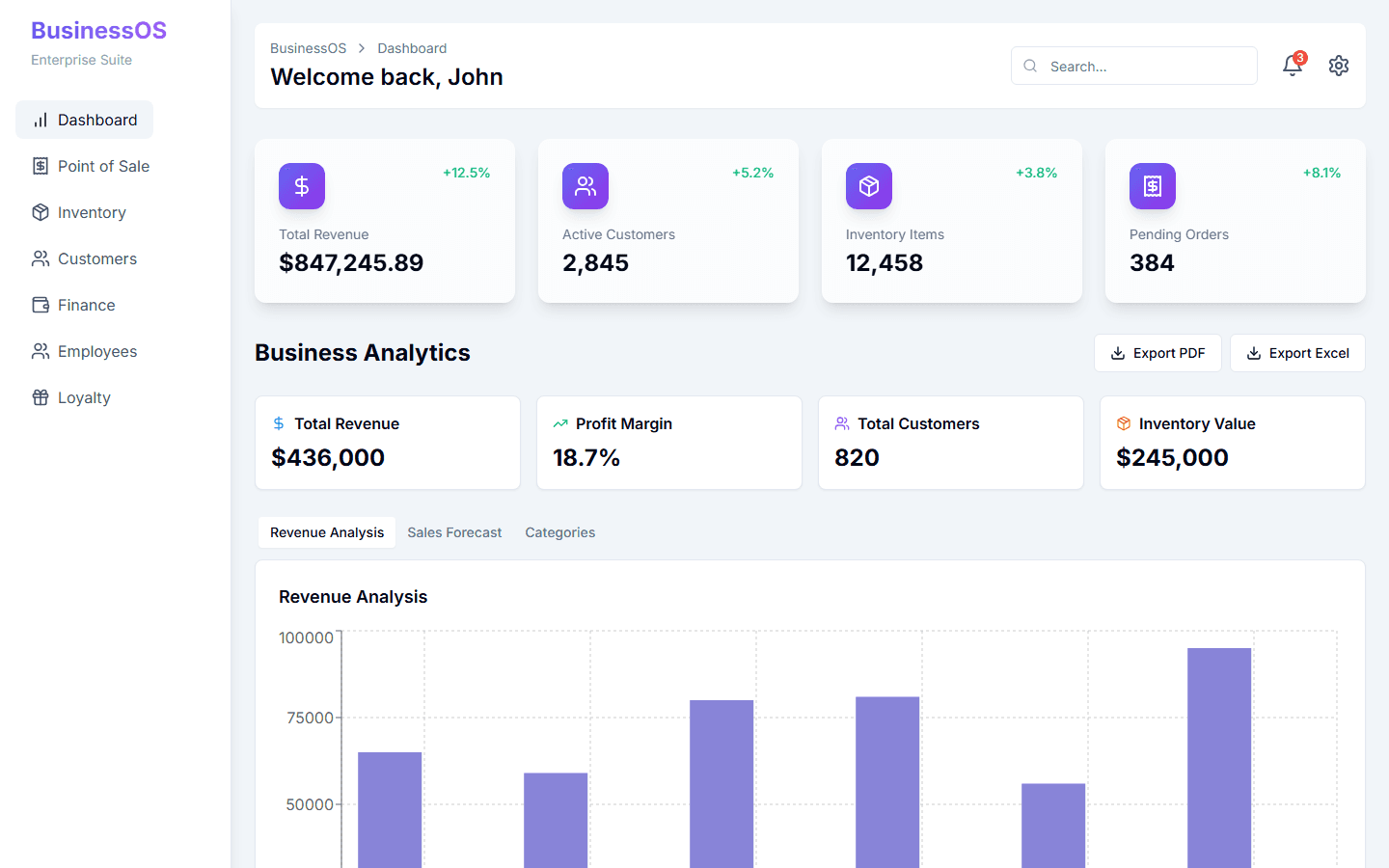Click the BusinessOS breadcrumb link

point(308,48)
